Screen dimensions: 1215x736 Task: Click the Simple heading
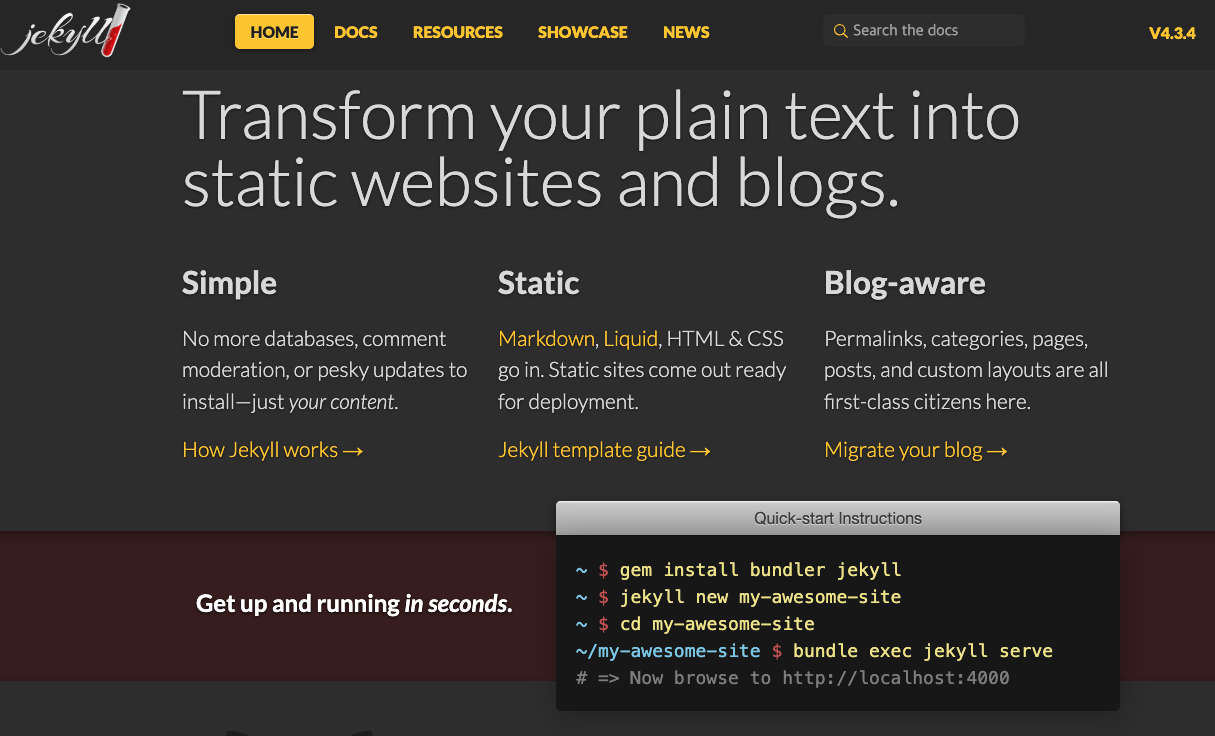coord(229,283)
